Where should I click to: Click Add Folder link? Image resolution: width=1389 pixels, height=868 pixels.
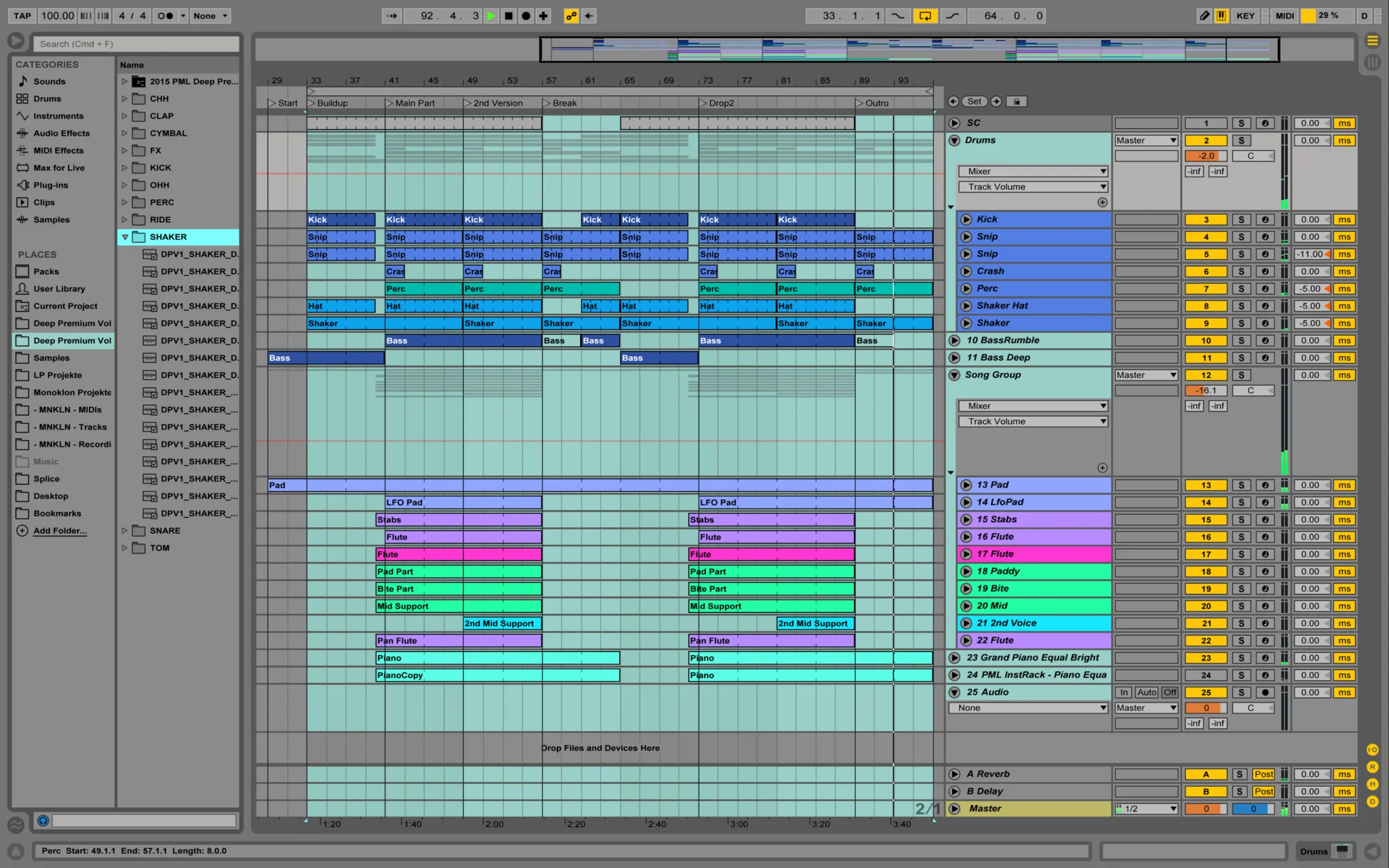[x=60, y=531]
